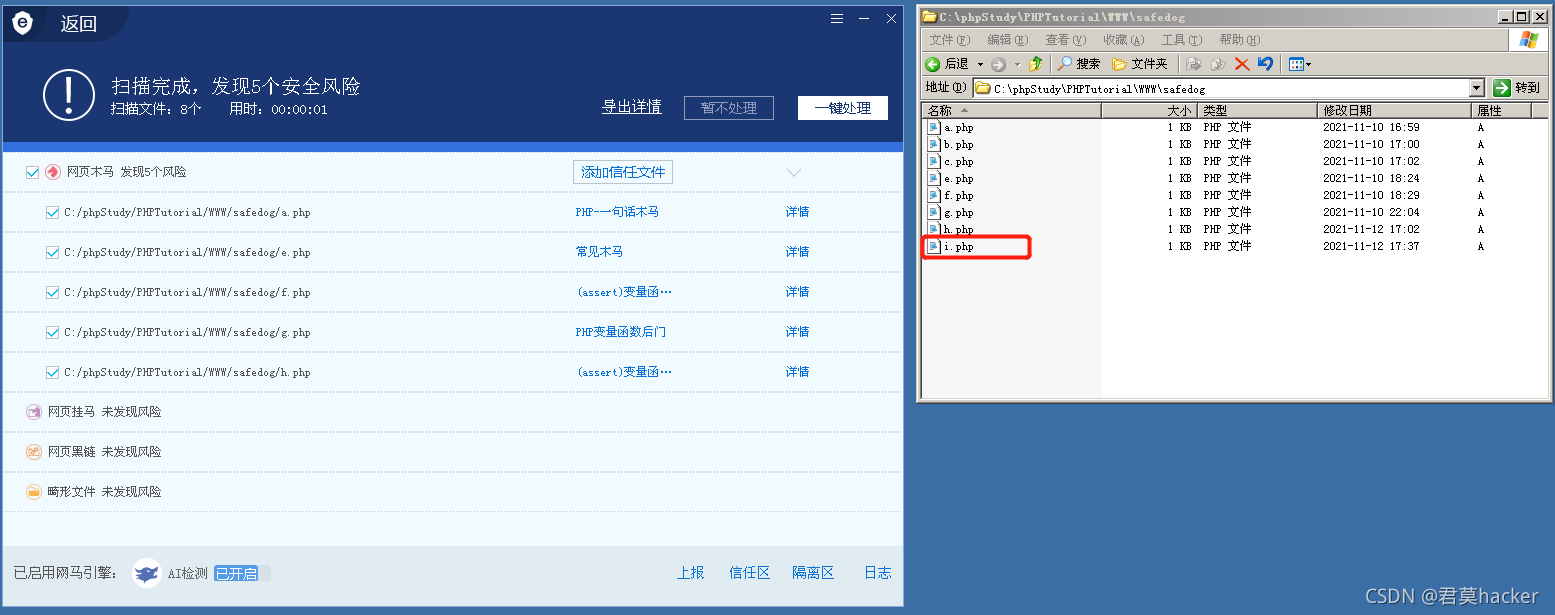Click the Move To toolbar icon
This screenshot has height=615, width=1555.
[x=1194, y=64]
